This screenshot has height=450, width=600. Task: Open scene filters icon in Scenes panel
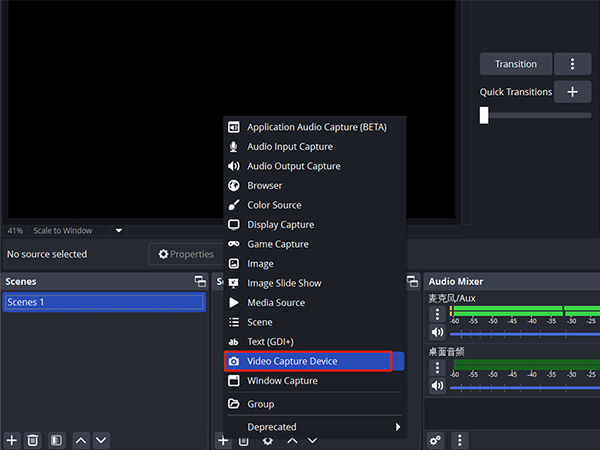[x=56, y=440]
